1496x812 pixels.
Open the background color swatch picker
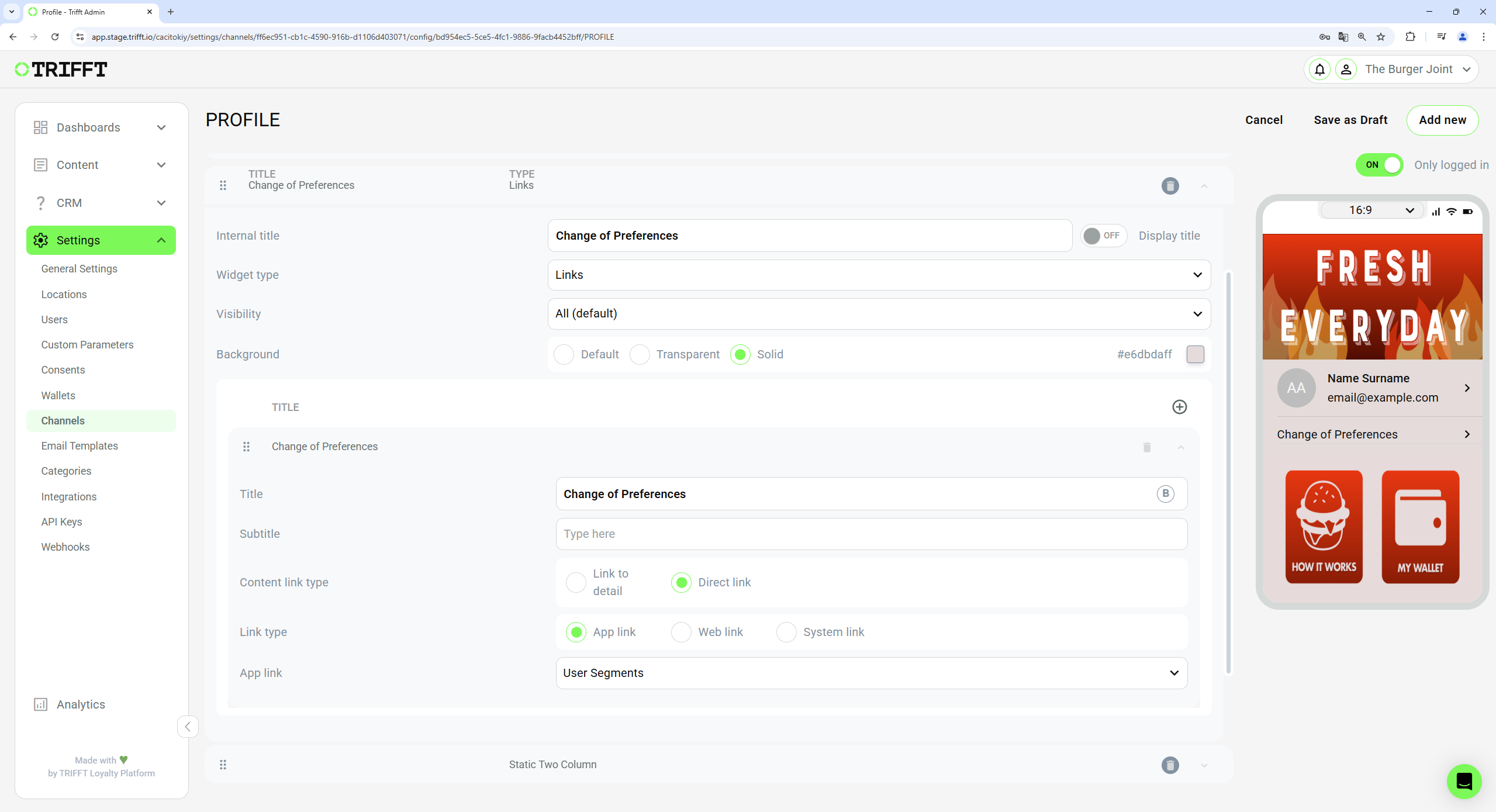pos(1195,354)
